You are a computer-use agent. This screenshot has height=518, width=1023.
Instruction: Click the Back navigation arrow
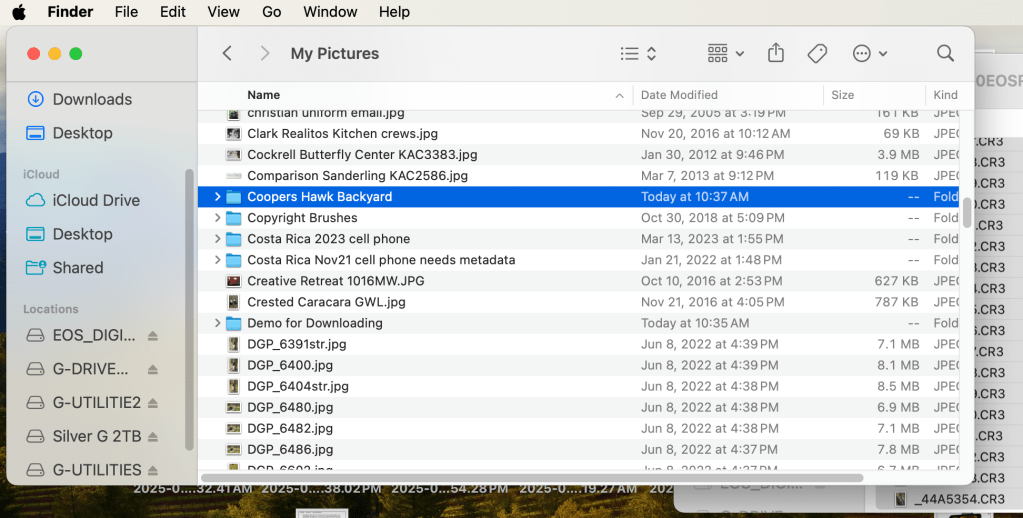click(x=227, y=53)
